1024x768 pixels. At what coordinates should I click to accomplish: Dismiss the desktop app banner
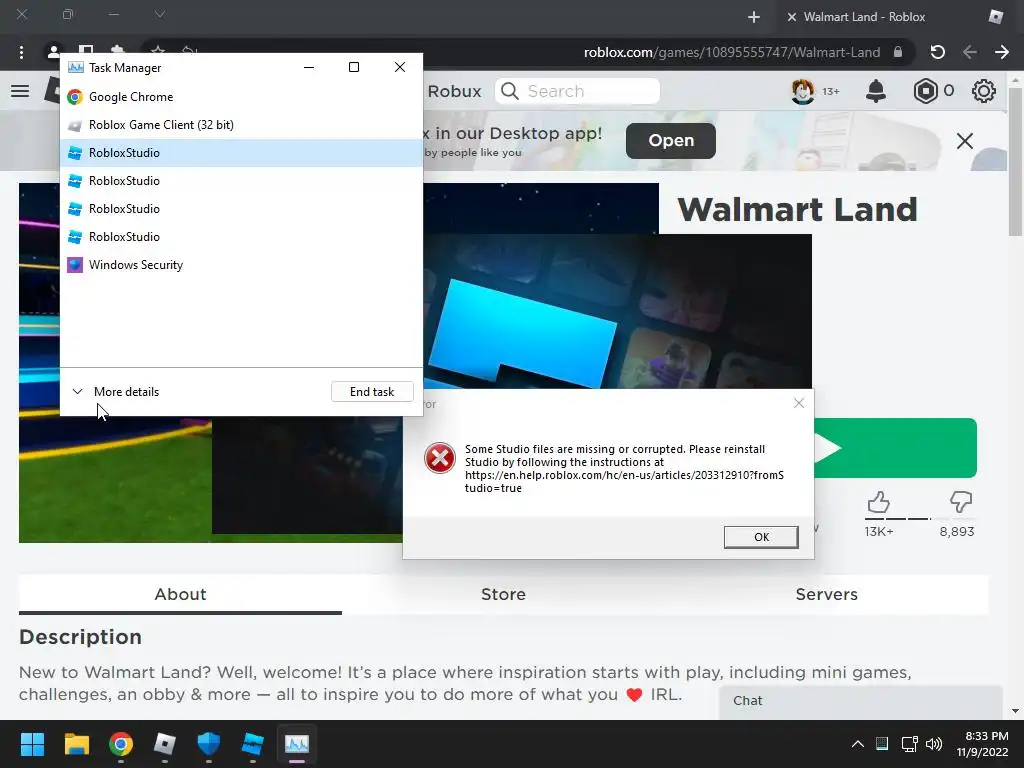965,140
